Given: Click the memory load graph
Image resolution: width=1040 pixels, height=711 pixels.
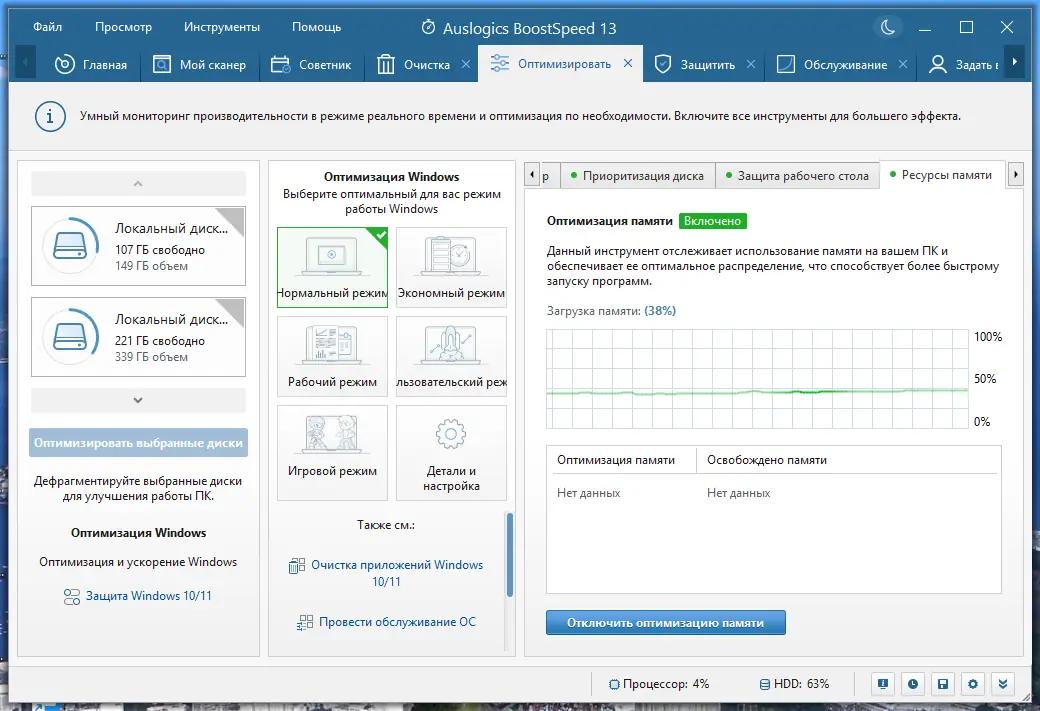Looking at the screenshot, I should click(x=757, y=379).
